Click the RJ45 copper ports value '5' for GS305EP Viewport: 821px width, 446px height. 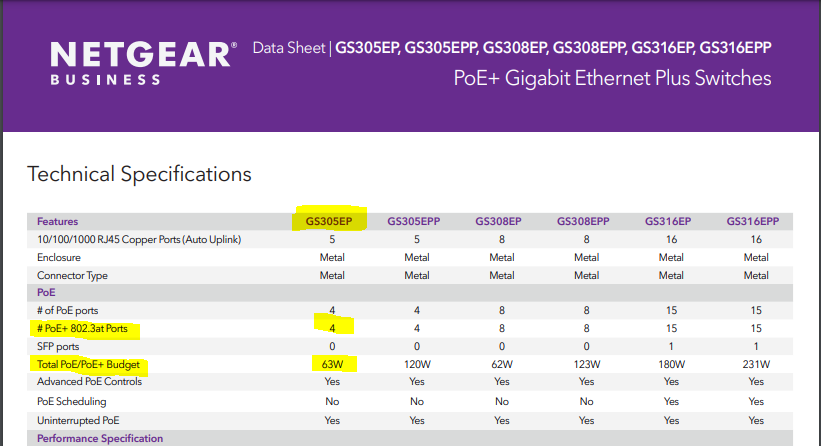[x=332, y=240]
